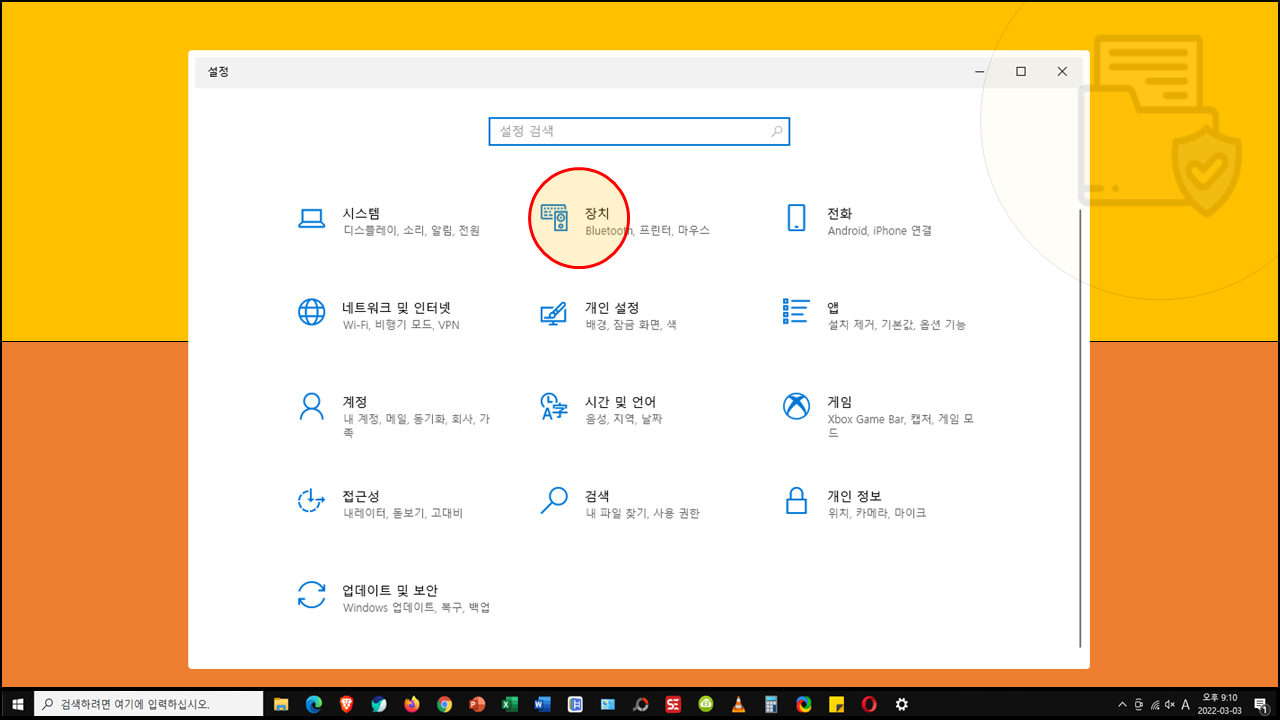Click the taskbar clock showing 오후 9:10
The height and width of the screenshot is (720, 1280).
point(1218,704)
